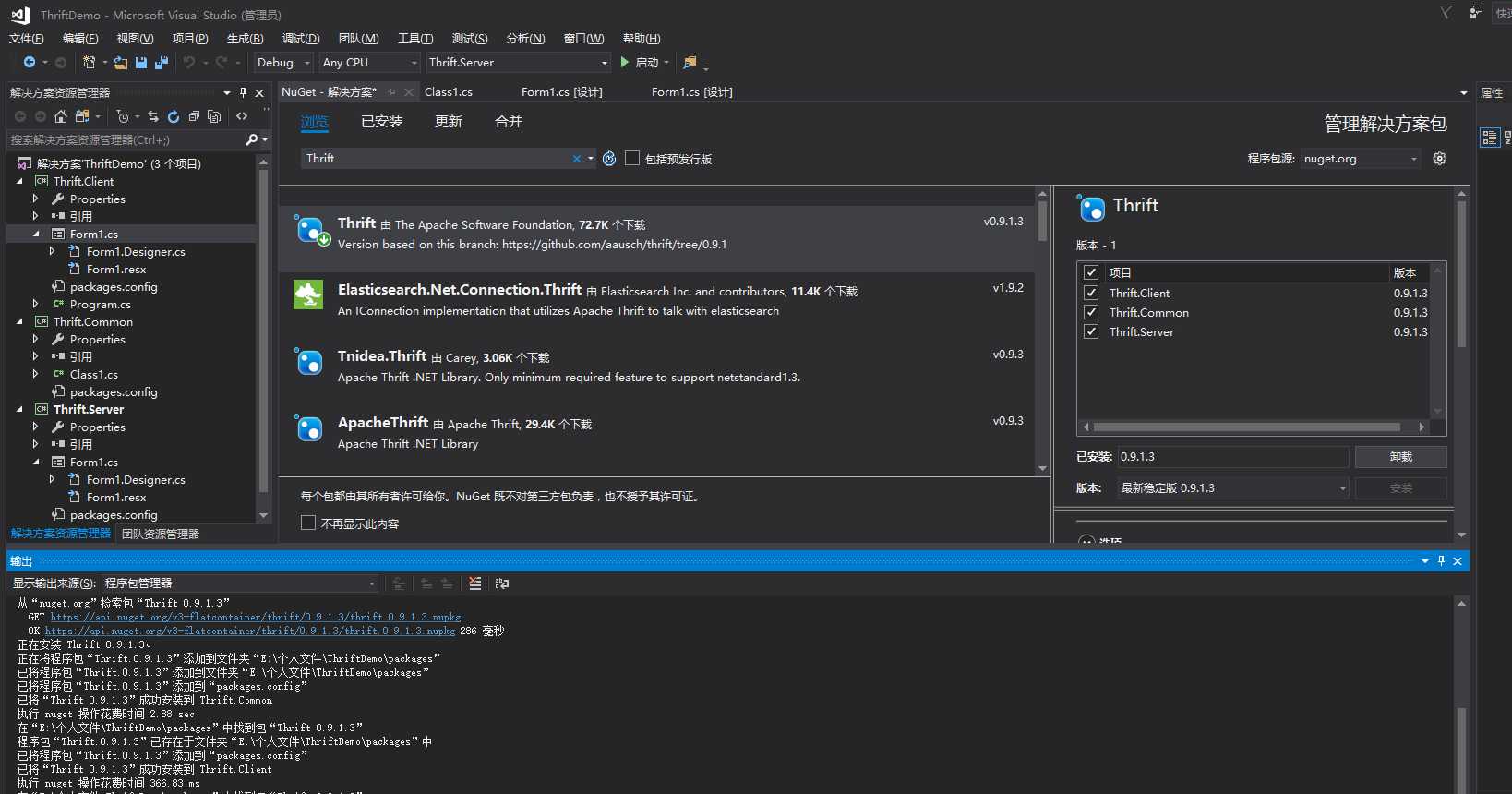Select packages.config under Thrift.Common
Image resolution: width=1512 pixels, height=794 pixels.
point(114,391)
